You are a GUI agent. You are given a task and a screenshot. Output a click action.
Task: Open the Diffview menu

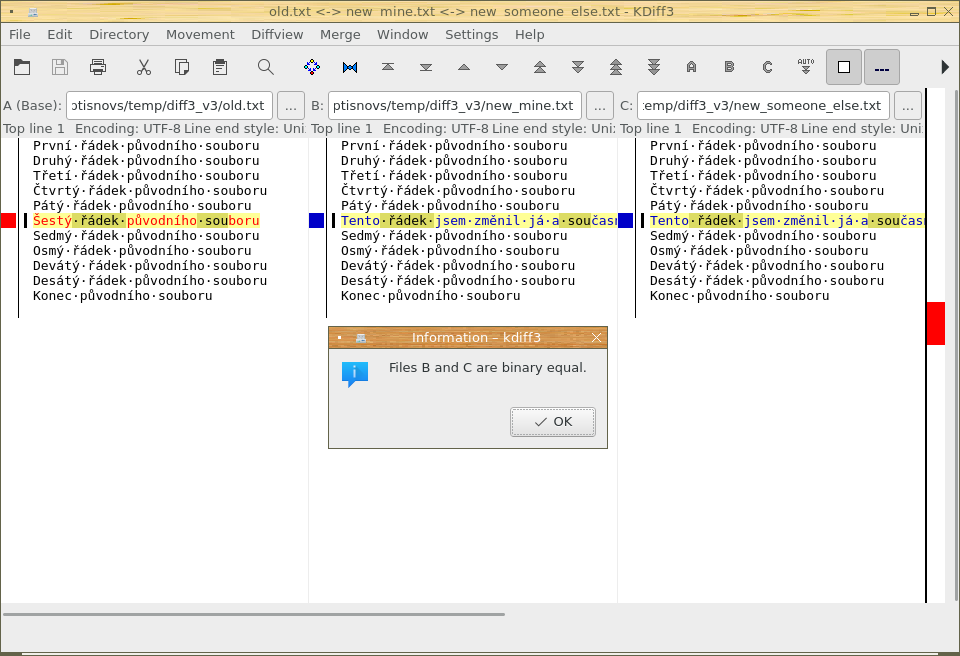[x=277, y=34]
